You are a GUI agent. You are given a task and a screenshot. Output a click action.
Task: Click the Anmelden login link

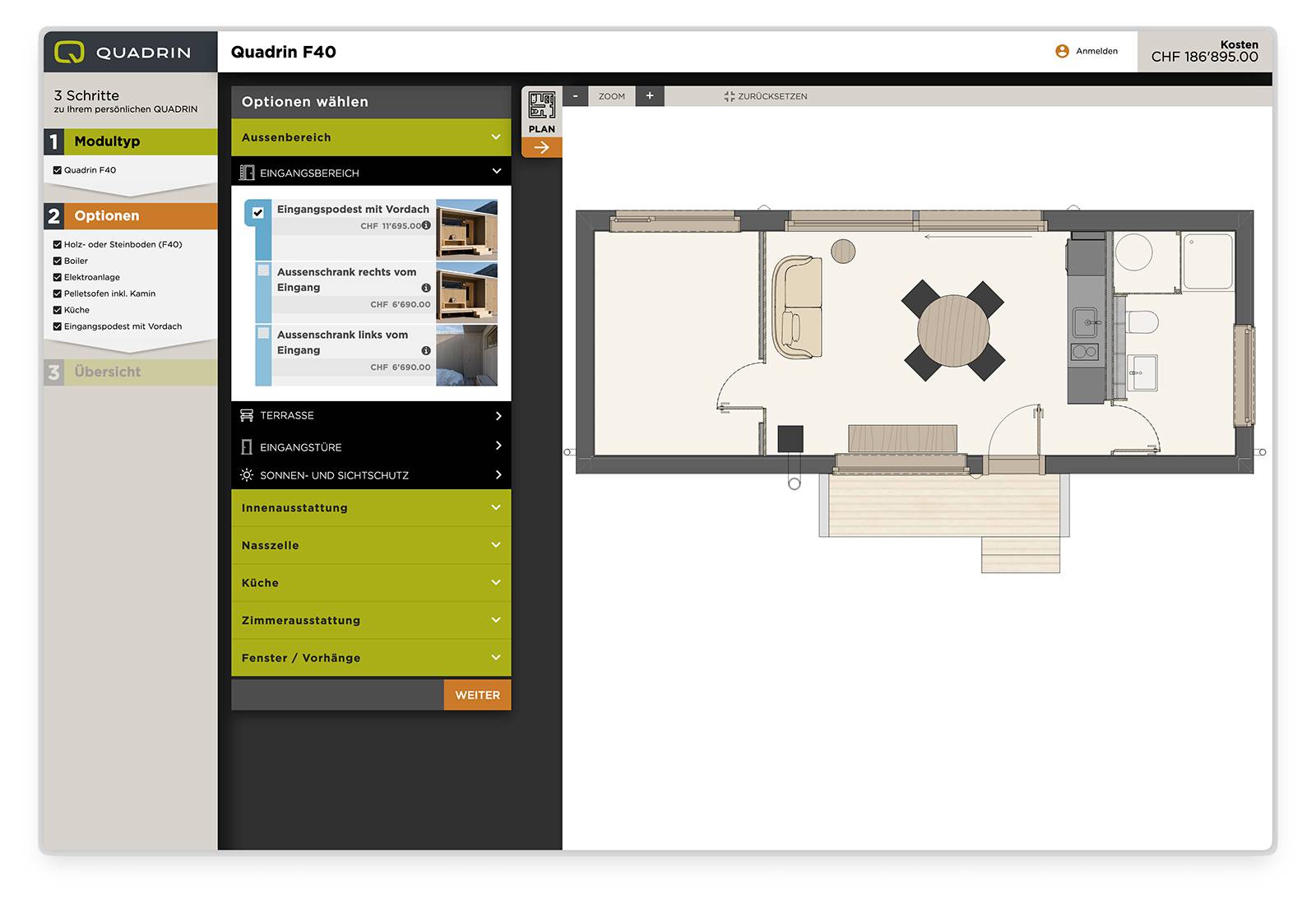1096,51
